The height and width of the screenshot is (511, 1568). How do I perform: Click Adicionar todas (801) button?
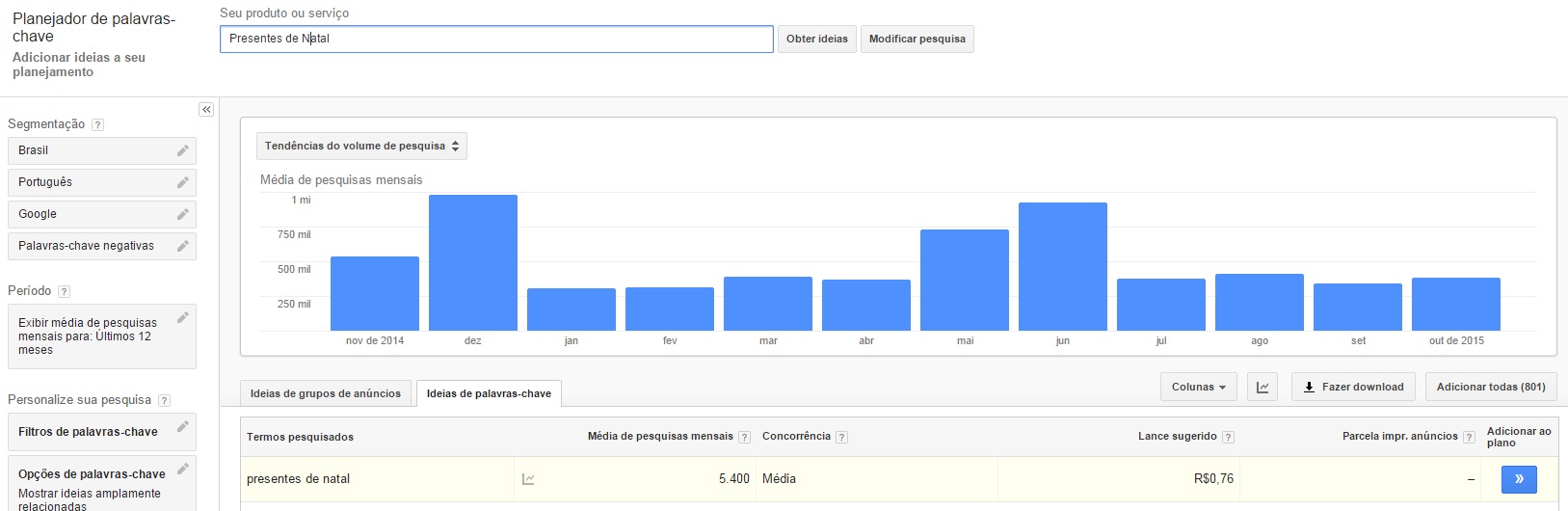coord(1490,388)
